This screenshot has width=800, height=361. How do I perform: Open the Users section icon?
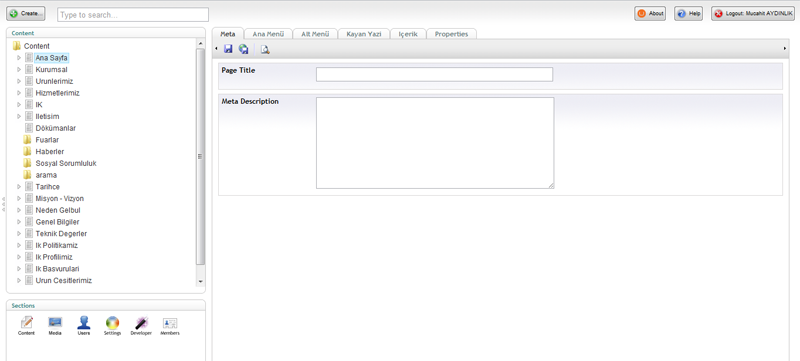[x=84, y=325]
